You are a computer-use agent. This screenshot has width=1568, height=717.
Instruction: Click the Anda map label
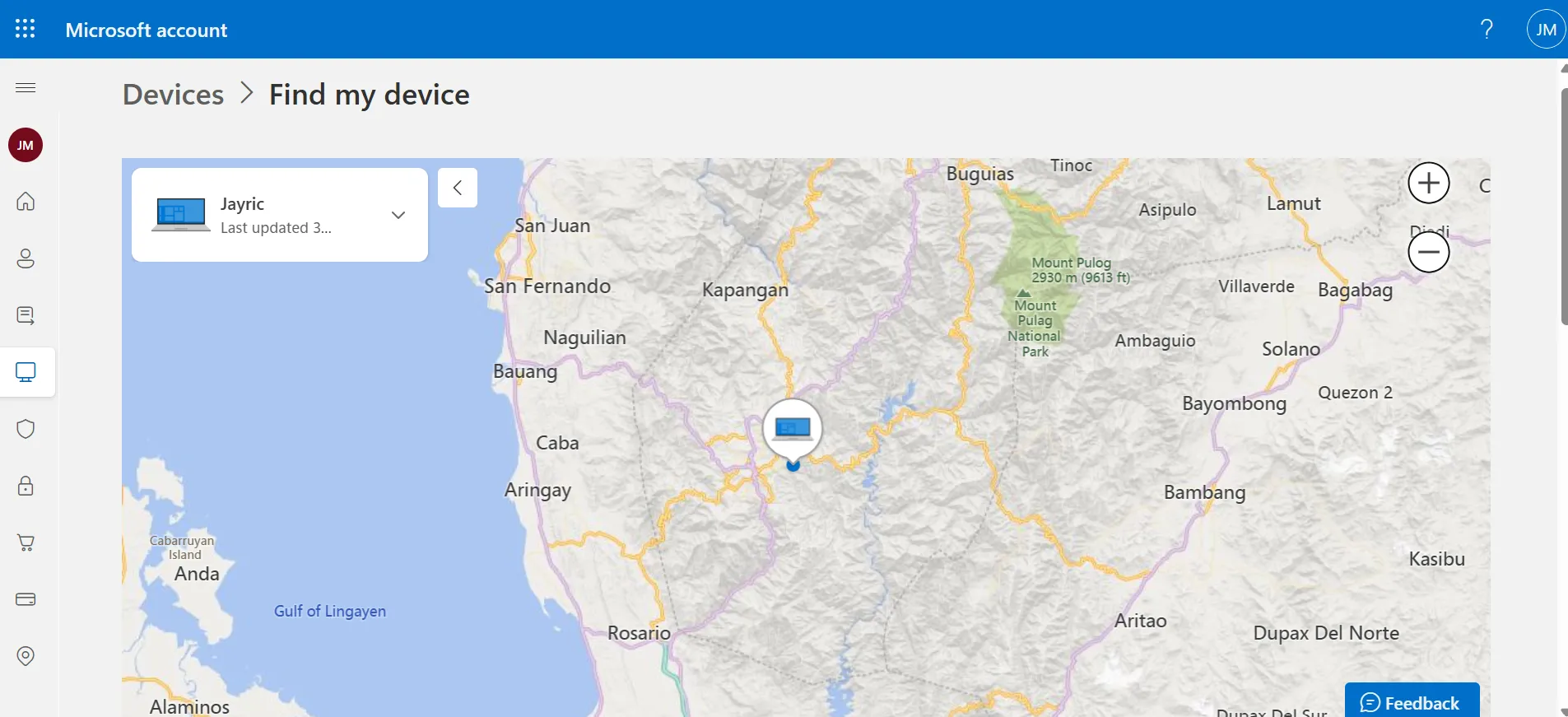pyautogui.click(x=197, y=574)
